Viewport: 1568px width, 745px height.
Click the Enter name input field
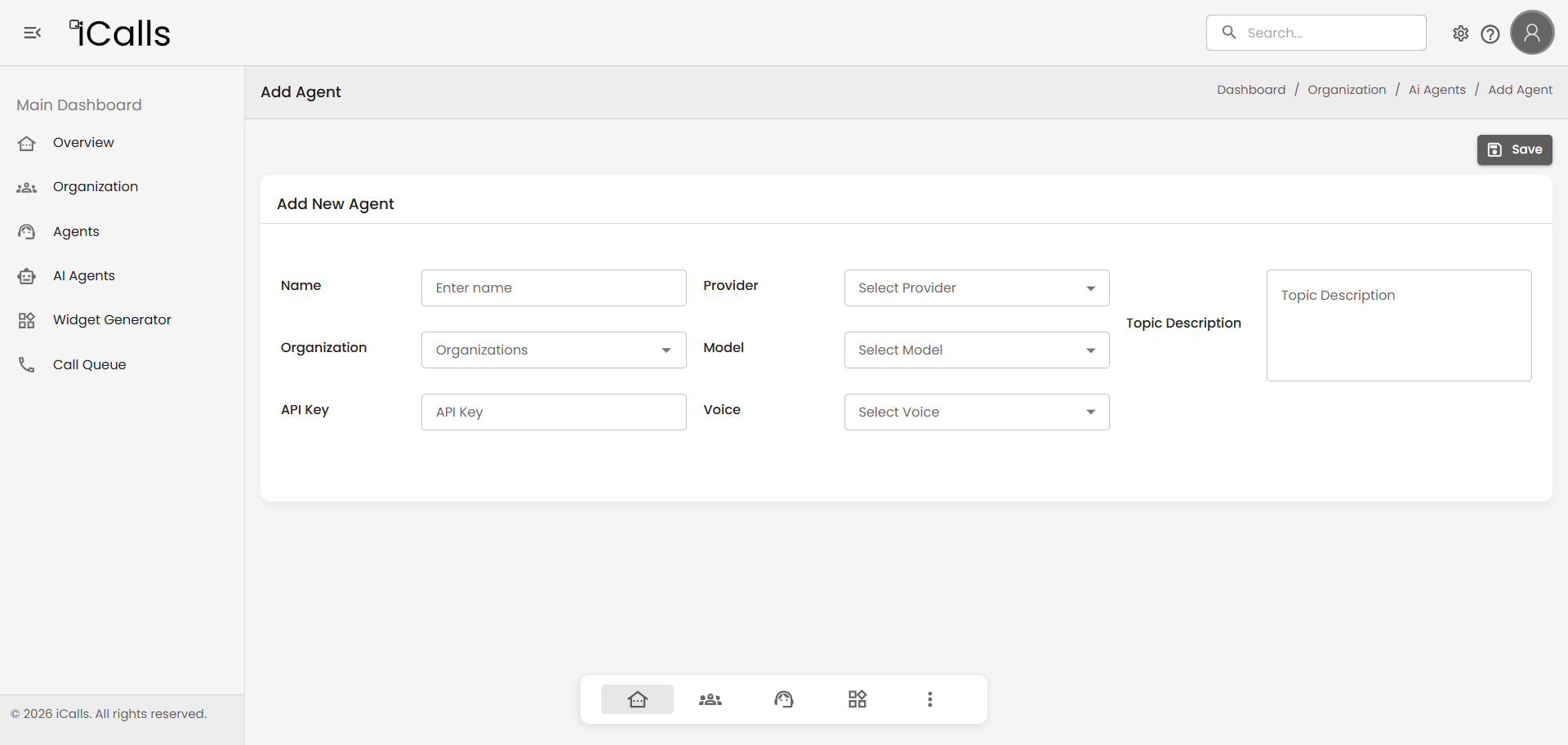[553, 288]
